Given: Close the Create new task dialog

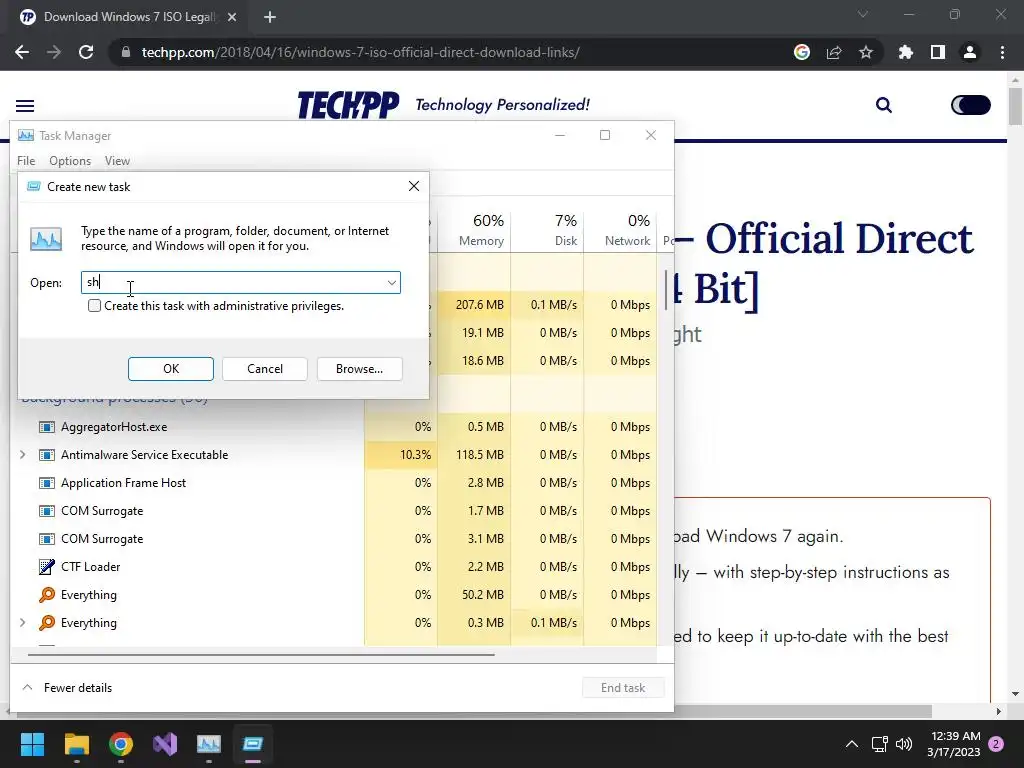Looking at the screenshot, I should 413,186.
